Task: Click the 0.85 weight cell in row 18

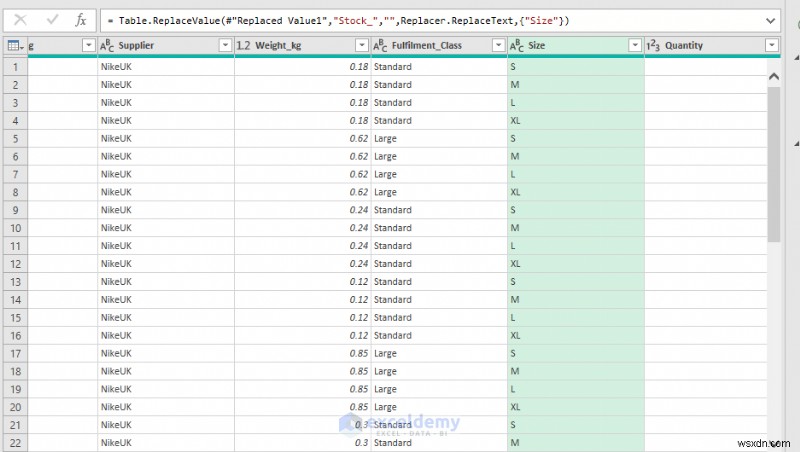Action: [303, 371]
